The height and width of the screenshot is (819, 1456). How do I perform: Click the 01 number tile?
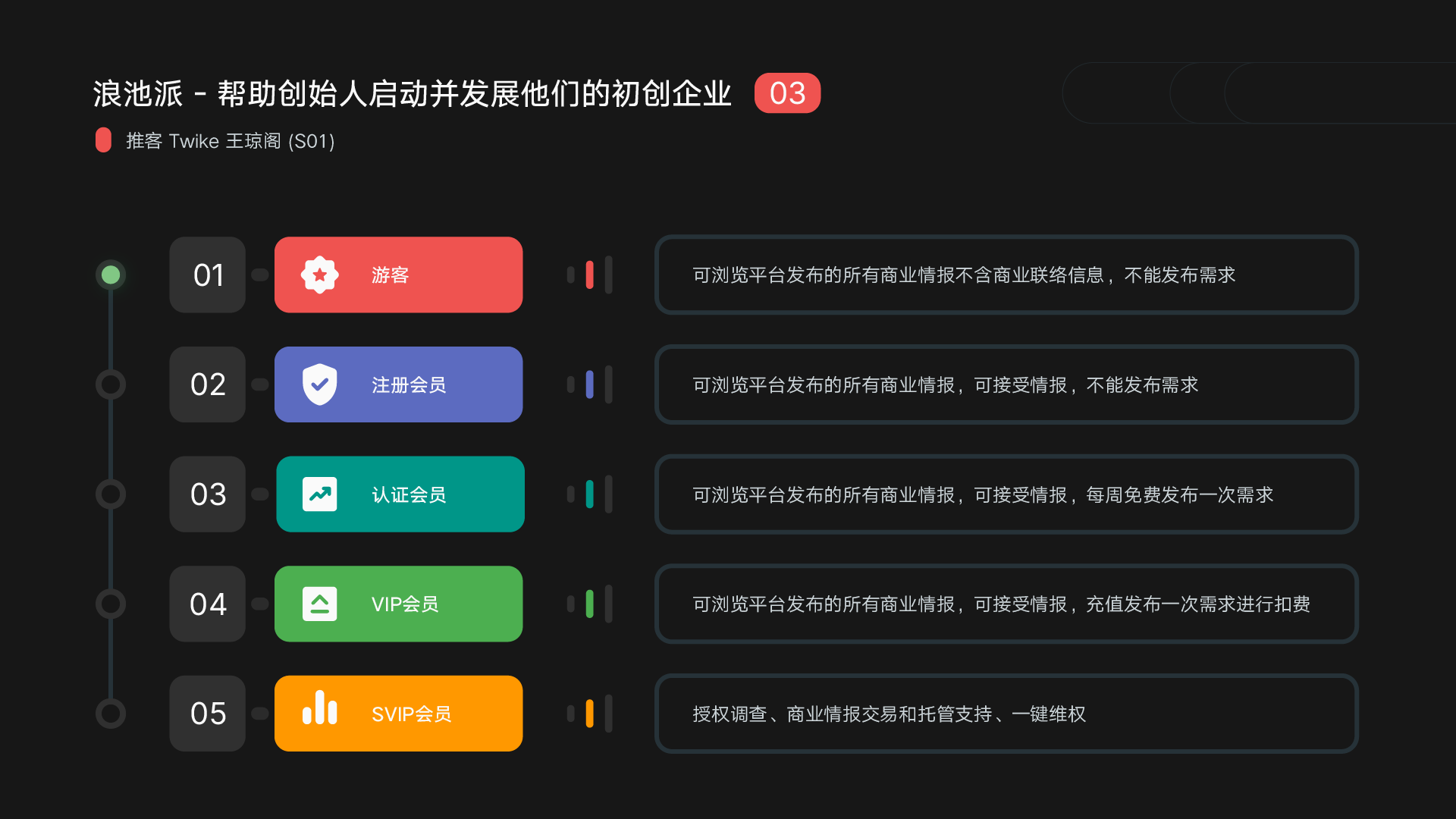tap(208, 275)
